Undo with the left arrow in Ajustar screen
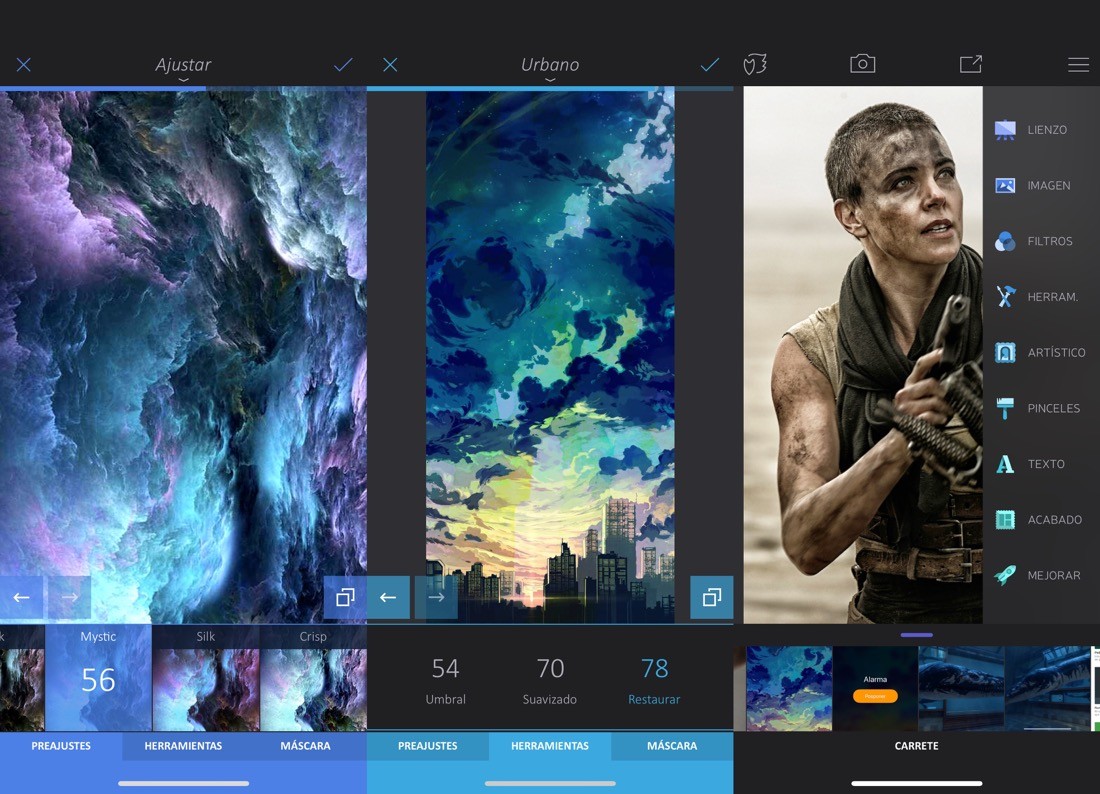 tap(22, 598)
